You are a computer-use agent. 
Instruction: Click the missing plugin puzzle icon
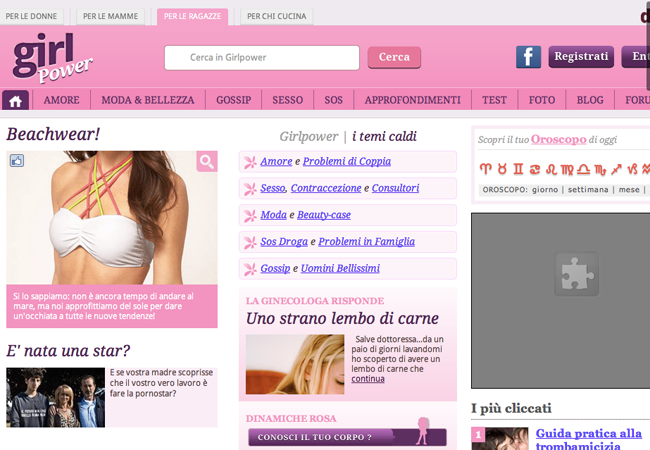577,273
